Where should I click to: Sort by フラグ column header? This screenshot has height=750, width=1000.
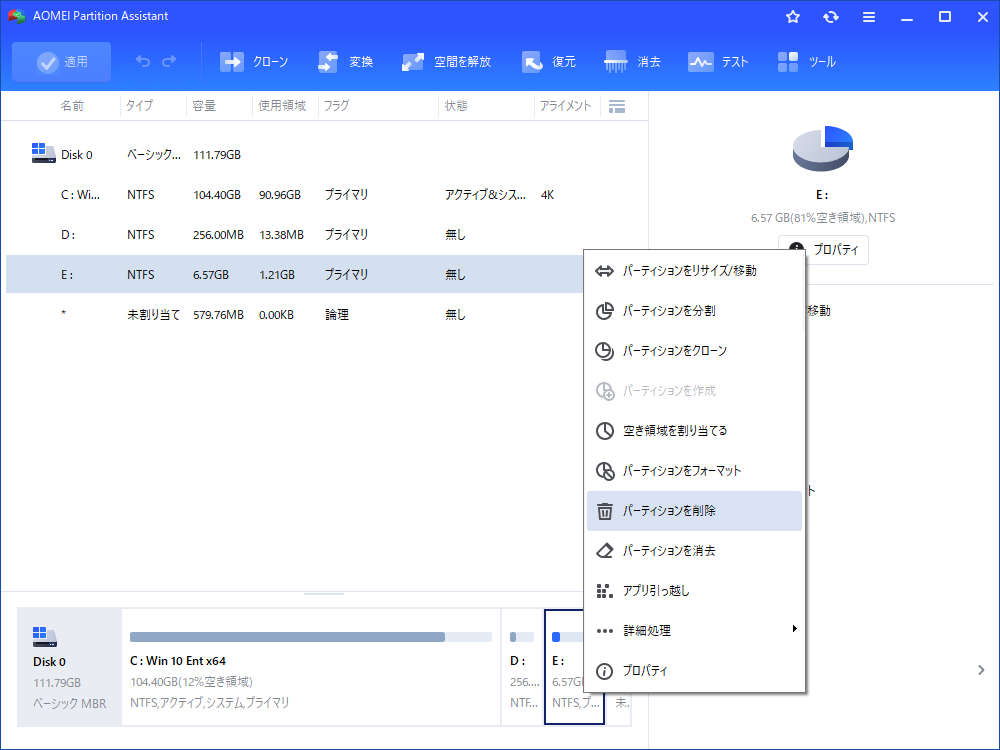336,106
